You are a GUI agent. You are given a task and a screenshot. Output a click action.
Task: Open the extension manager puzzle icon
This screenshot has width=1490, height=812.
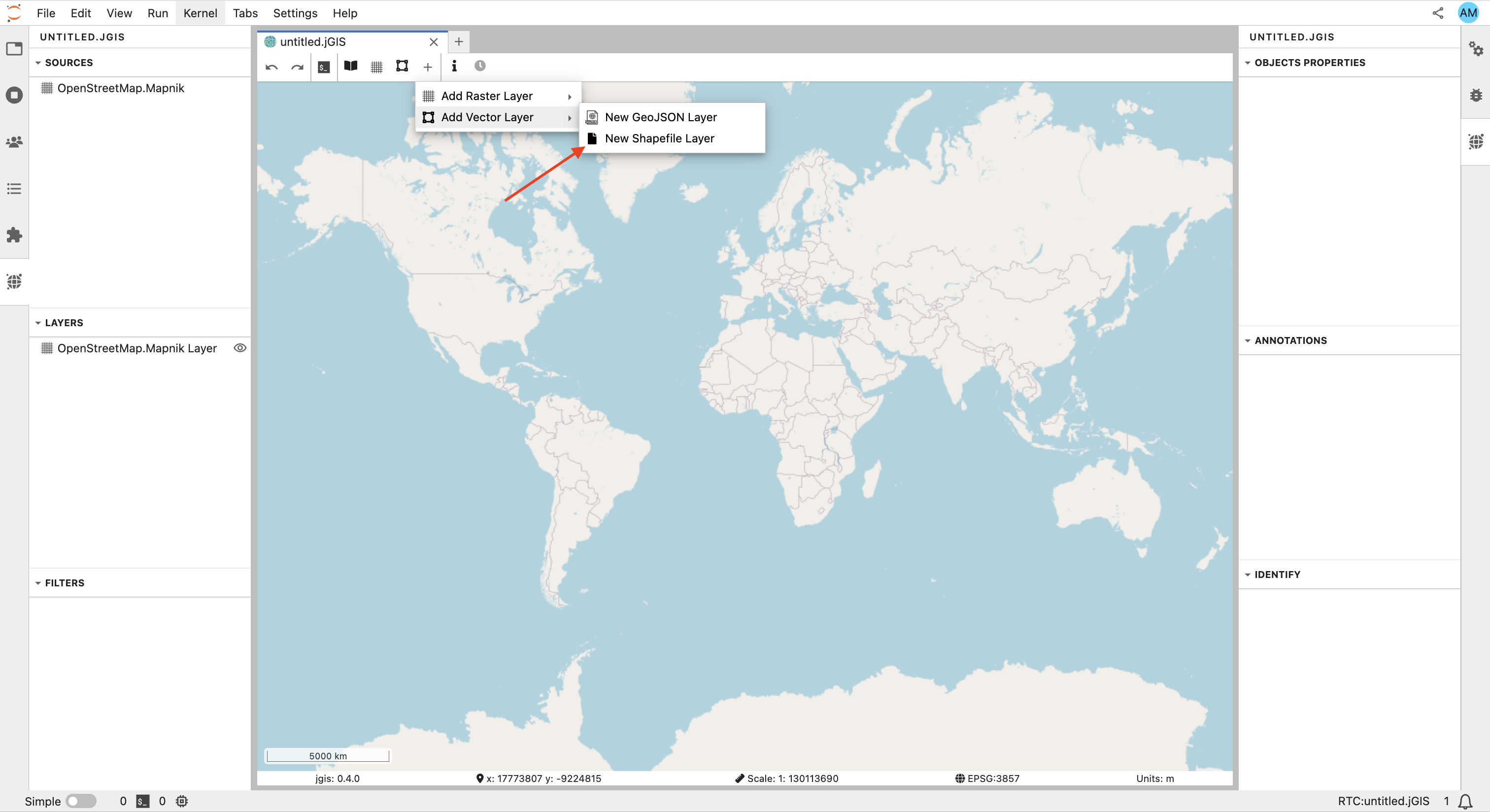[x=14, y=235]
